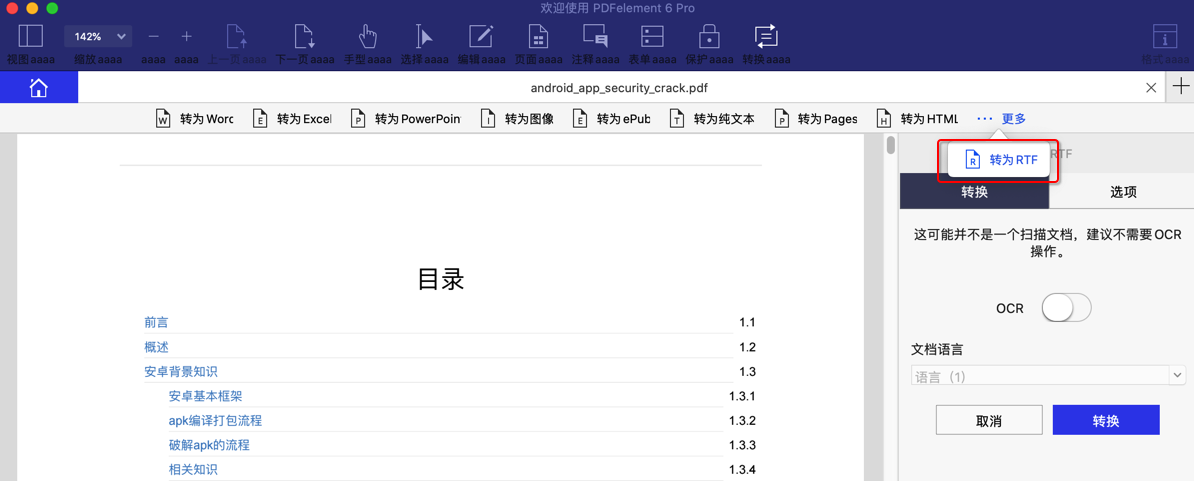Open the View panel layout icon
Image resolution: width=1194 pixels, height=481 pixels.
click(x=30, y=37)
